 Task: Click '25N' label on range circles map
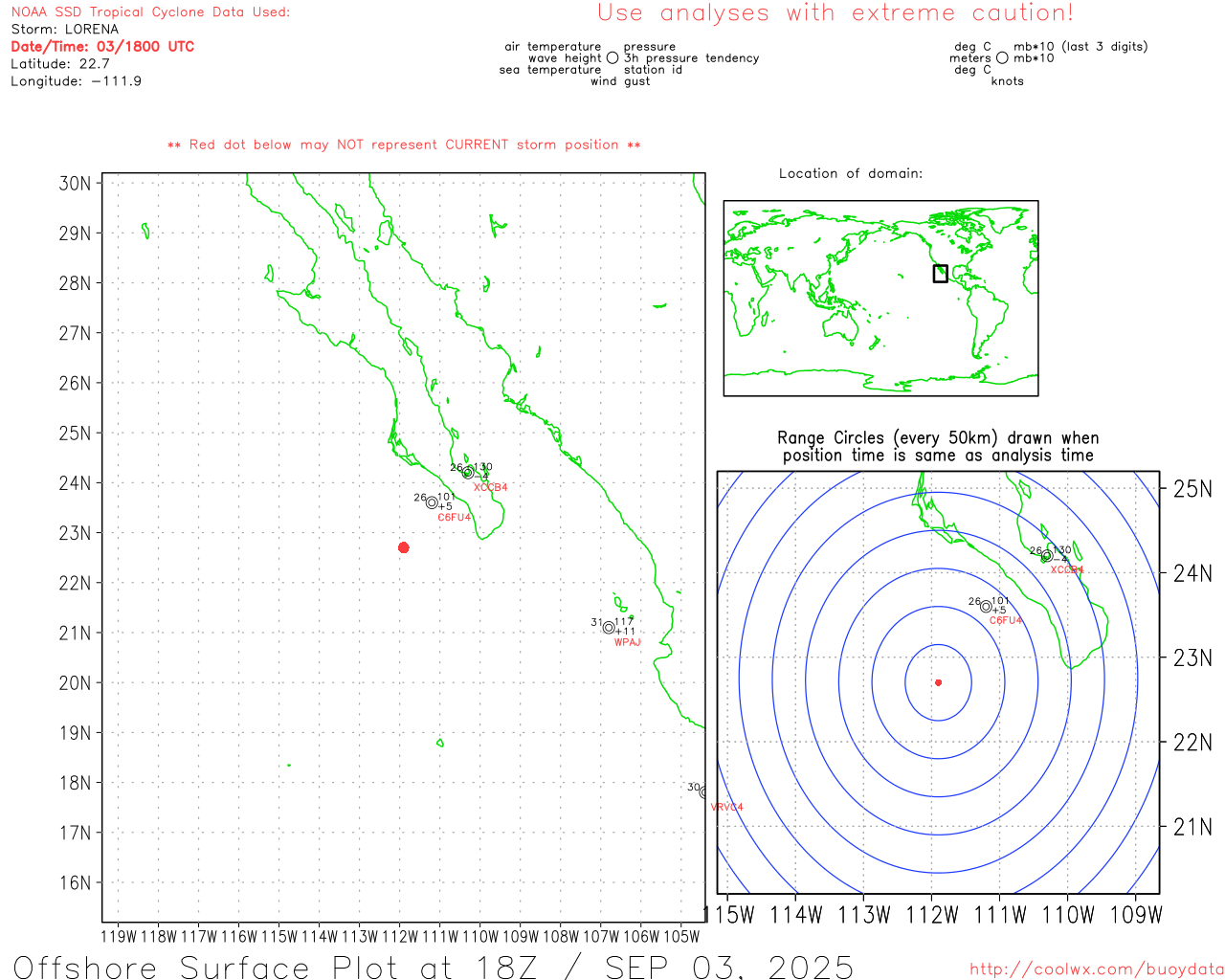click(1192, 489)
